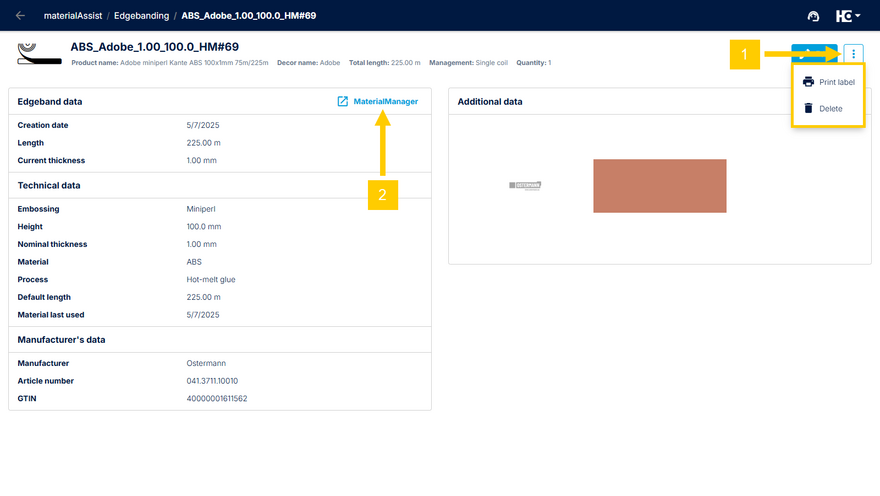Click the edgeband coil icon
Image resolution: width=880 pixels, height=496 pixels.
(39, 54)
